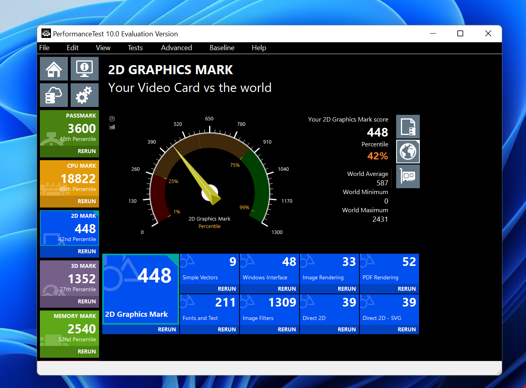Select the Simple Vectors score tile
The width and height of the screenshot is (526, 388).
pos(209,269)
